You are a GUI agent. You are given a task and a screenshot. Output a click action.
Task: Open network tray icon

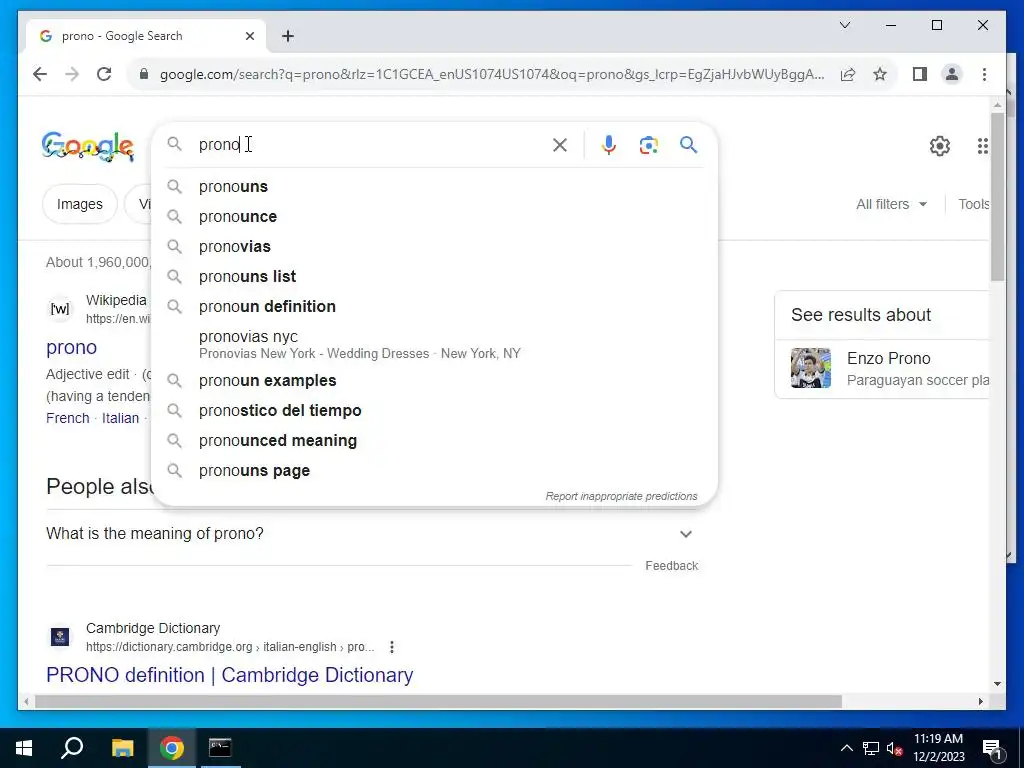pyautogui.click(x=871, y=748)
